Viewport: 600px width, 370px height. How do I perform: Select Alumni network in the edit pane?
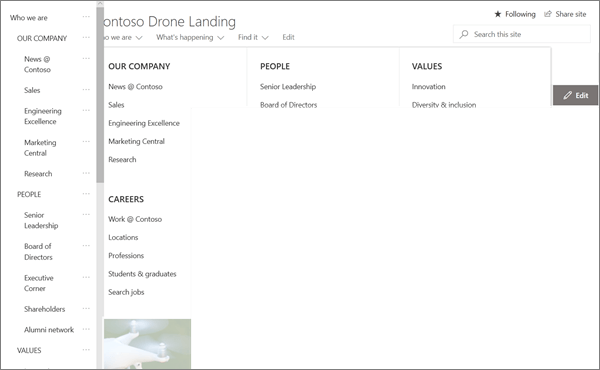pyautogui.click(x=49, y=329)
